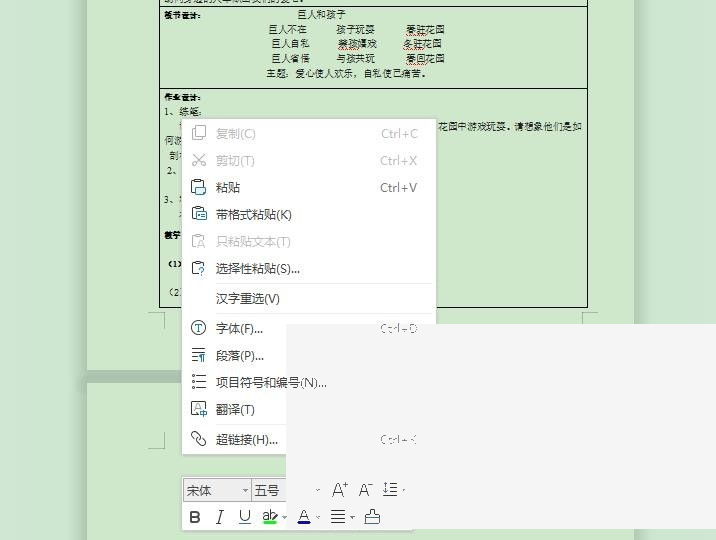This screenshot has width=716, height=540.
Task: Click the paste with formatting icon
Action: (x=199, y=214)
